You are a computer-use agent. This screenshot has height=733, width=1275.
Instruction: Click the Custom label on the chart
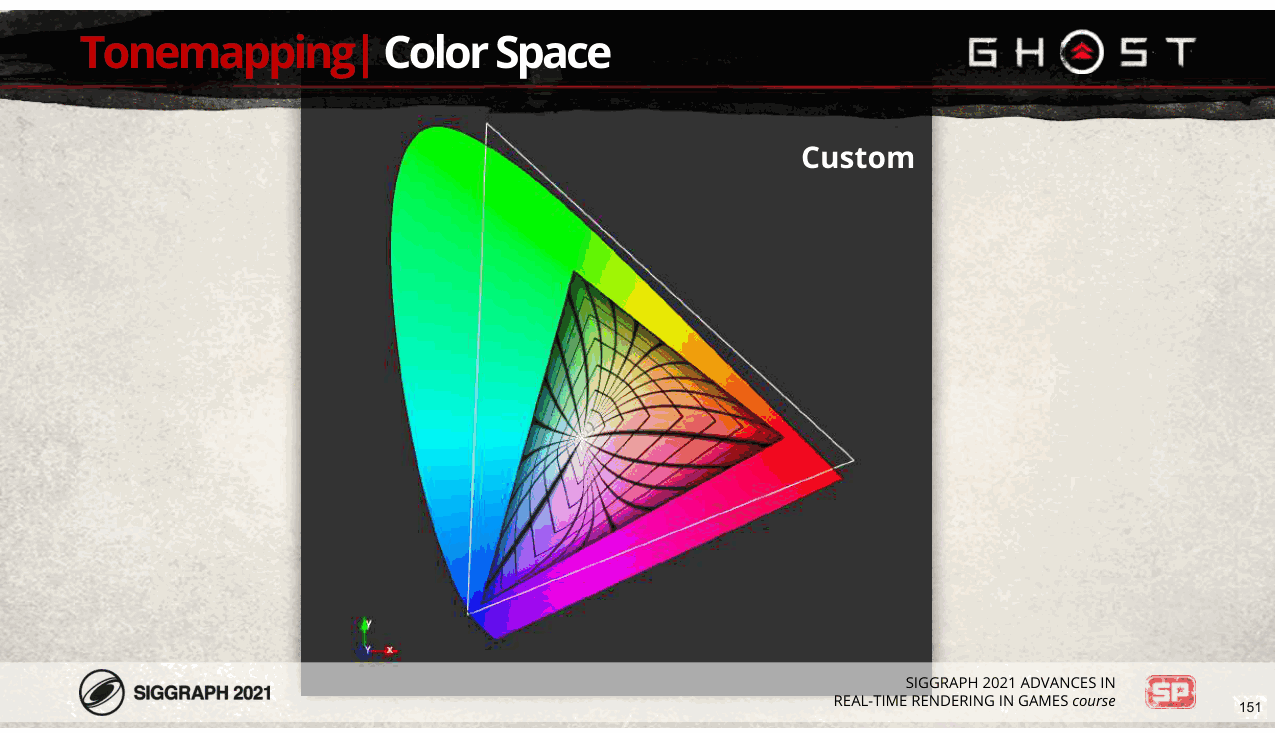click(x=858, y=158)
